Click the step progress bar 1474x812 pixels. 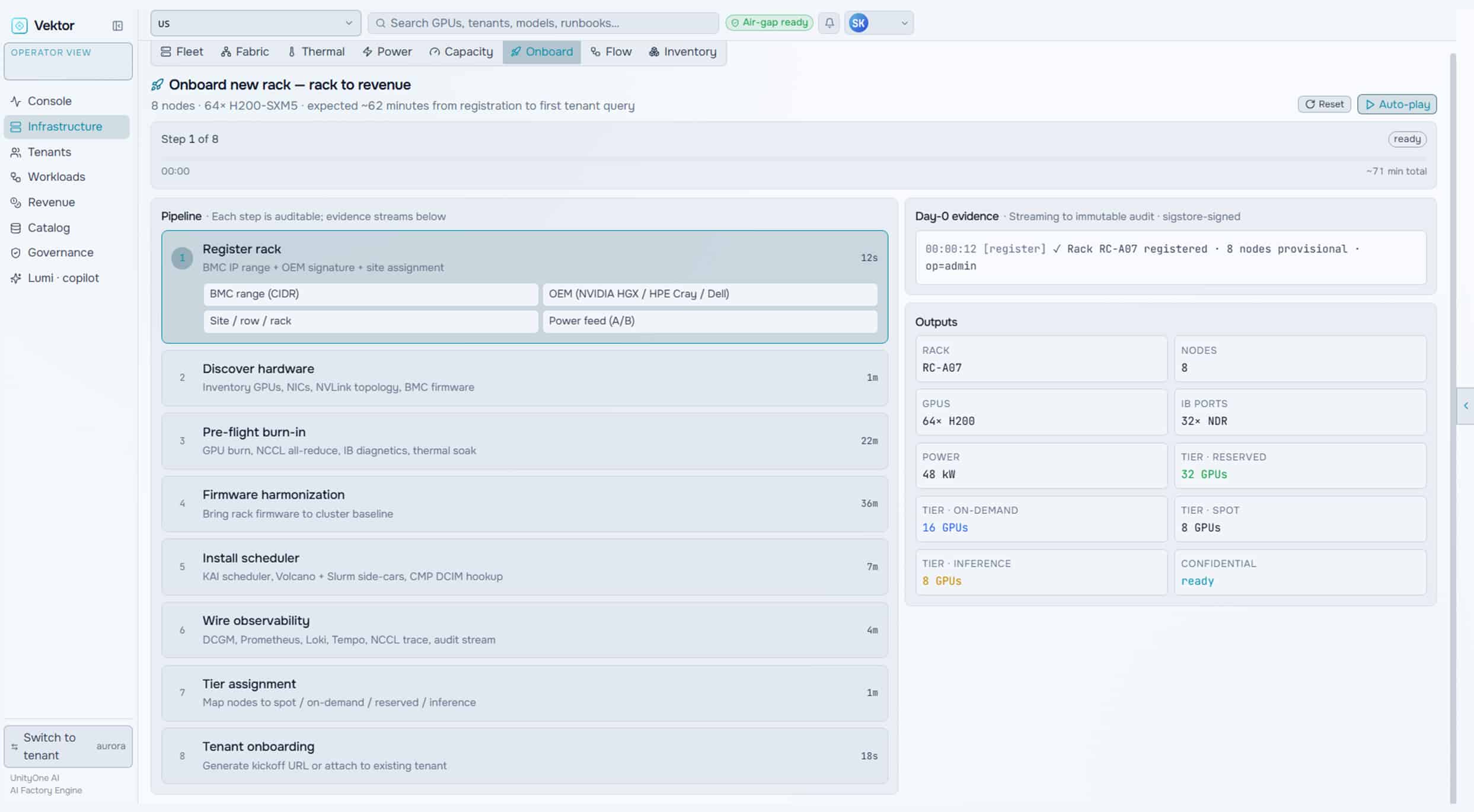coord(793,158)
